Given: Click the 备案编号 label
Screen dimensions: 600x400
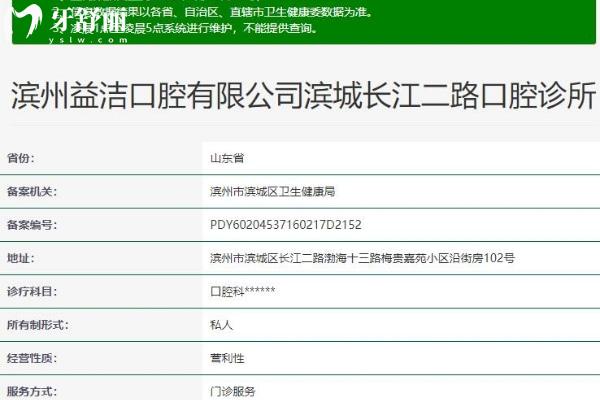Looking at the screenshot, I should coord(32,225).
